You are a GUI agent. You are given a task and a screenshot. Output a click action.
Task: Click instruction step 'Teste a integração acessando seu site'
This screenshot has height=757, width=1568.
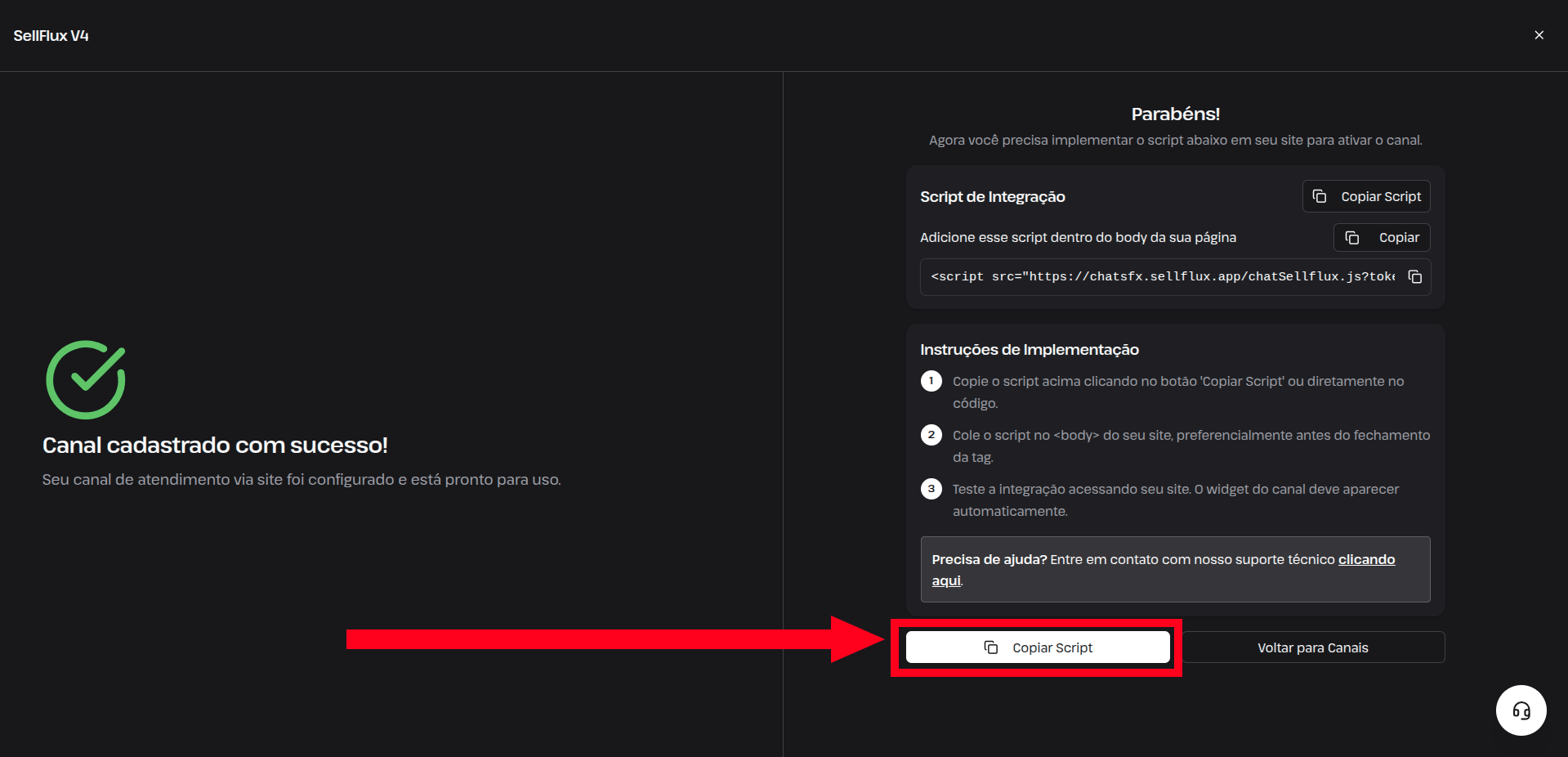(1176, 500)
